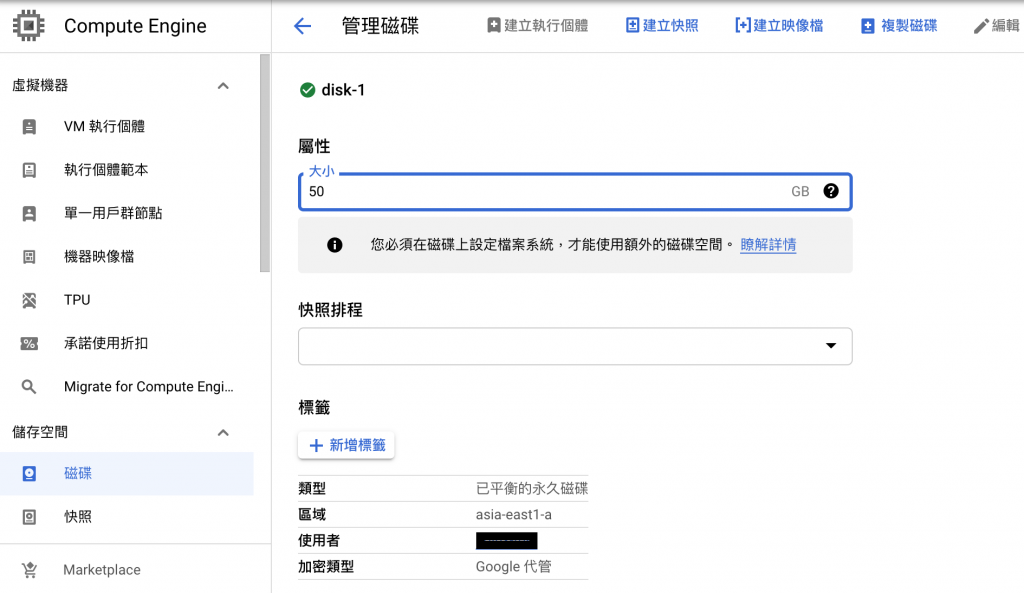Click the TPU sidebar icon
The width and height of the screenshot is (1024, 593).
(29, 300)
